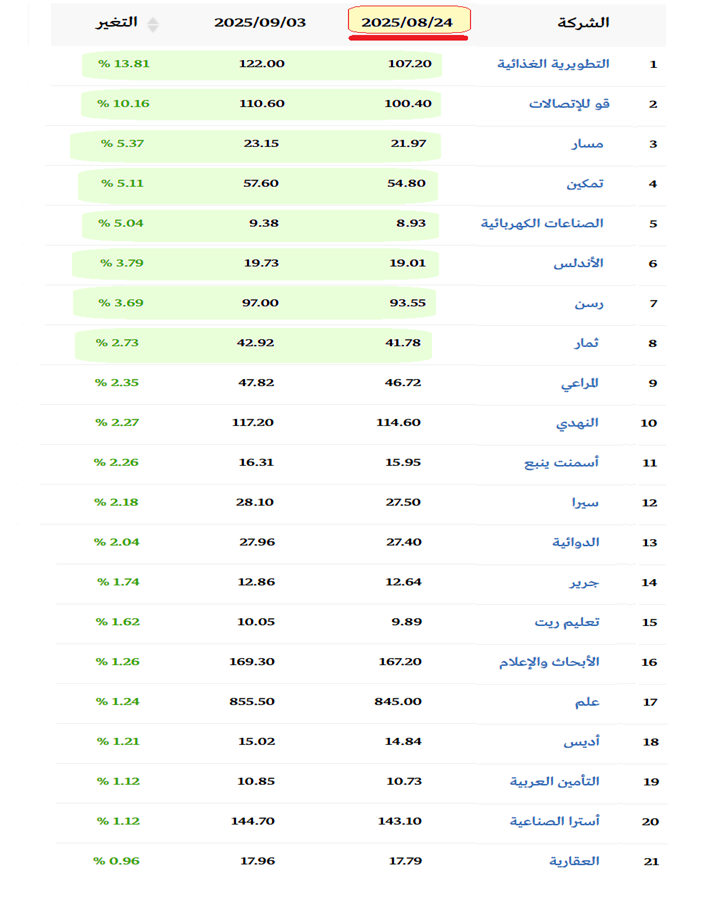This screenshot has width=708, height=905.
Task: Click the 114.60 price cell
Action: [x=399, y=422]
